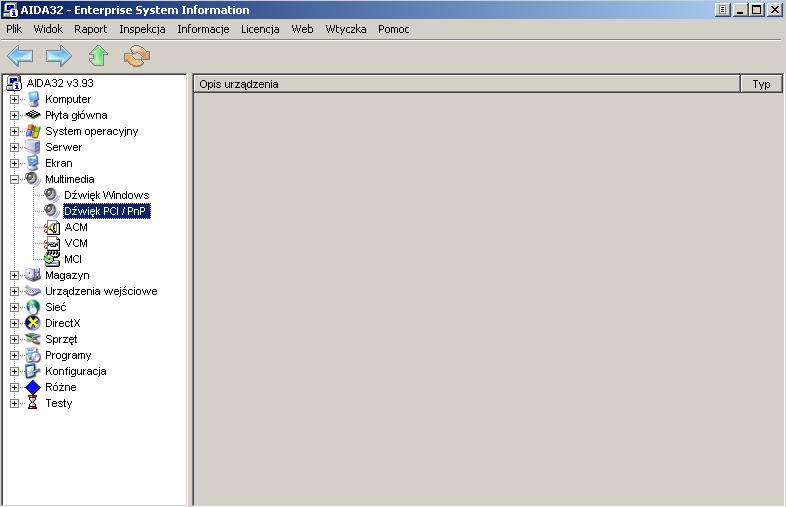Select the Płyta główna tree item
This screenshot has height=507, width=786.
coord(76,115)
